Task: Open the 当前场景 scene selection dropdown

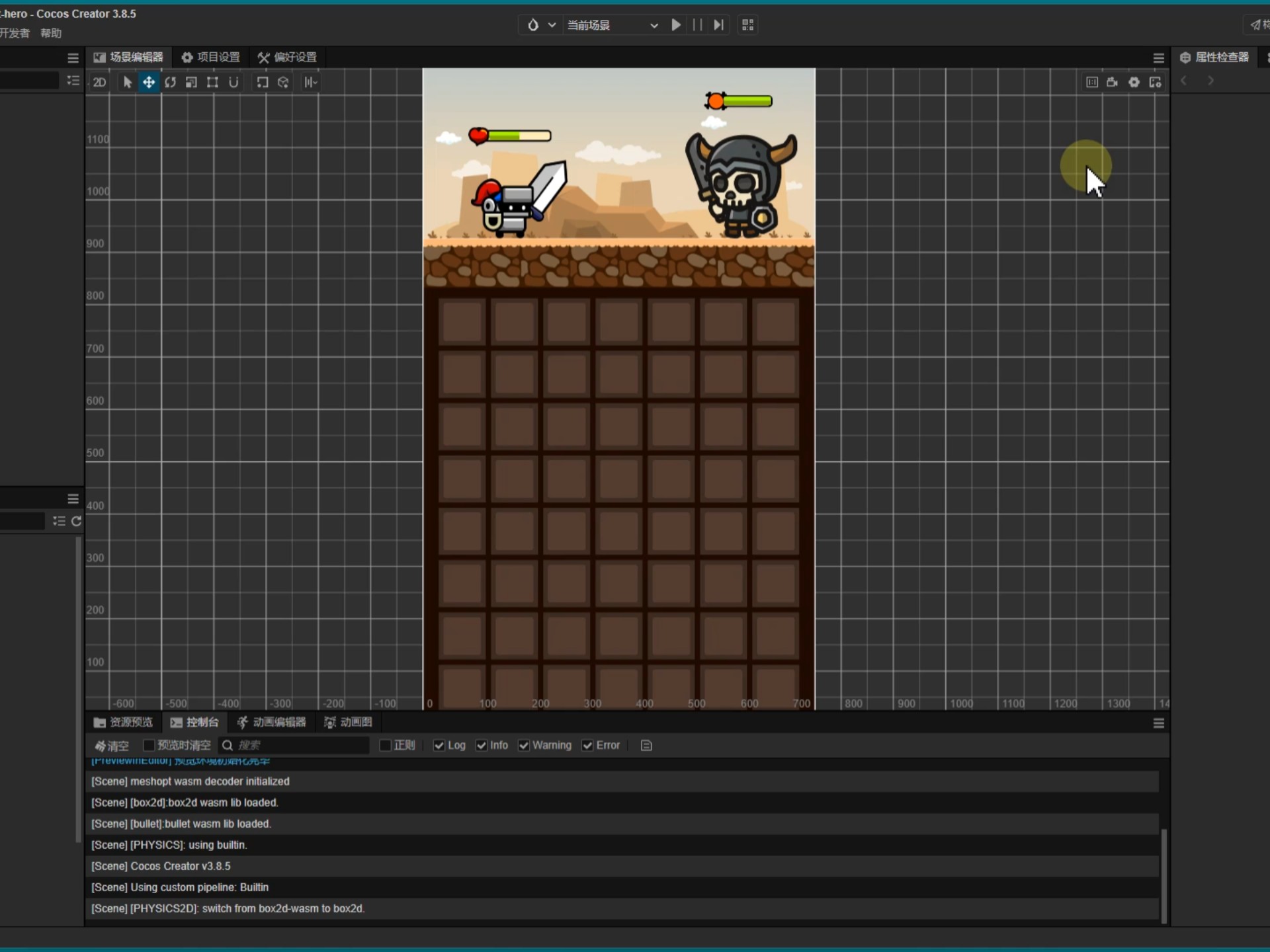Action: point(612,25)
